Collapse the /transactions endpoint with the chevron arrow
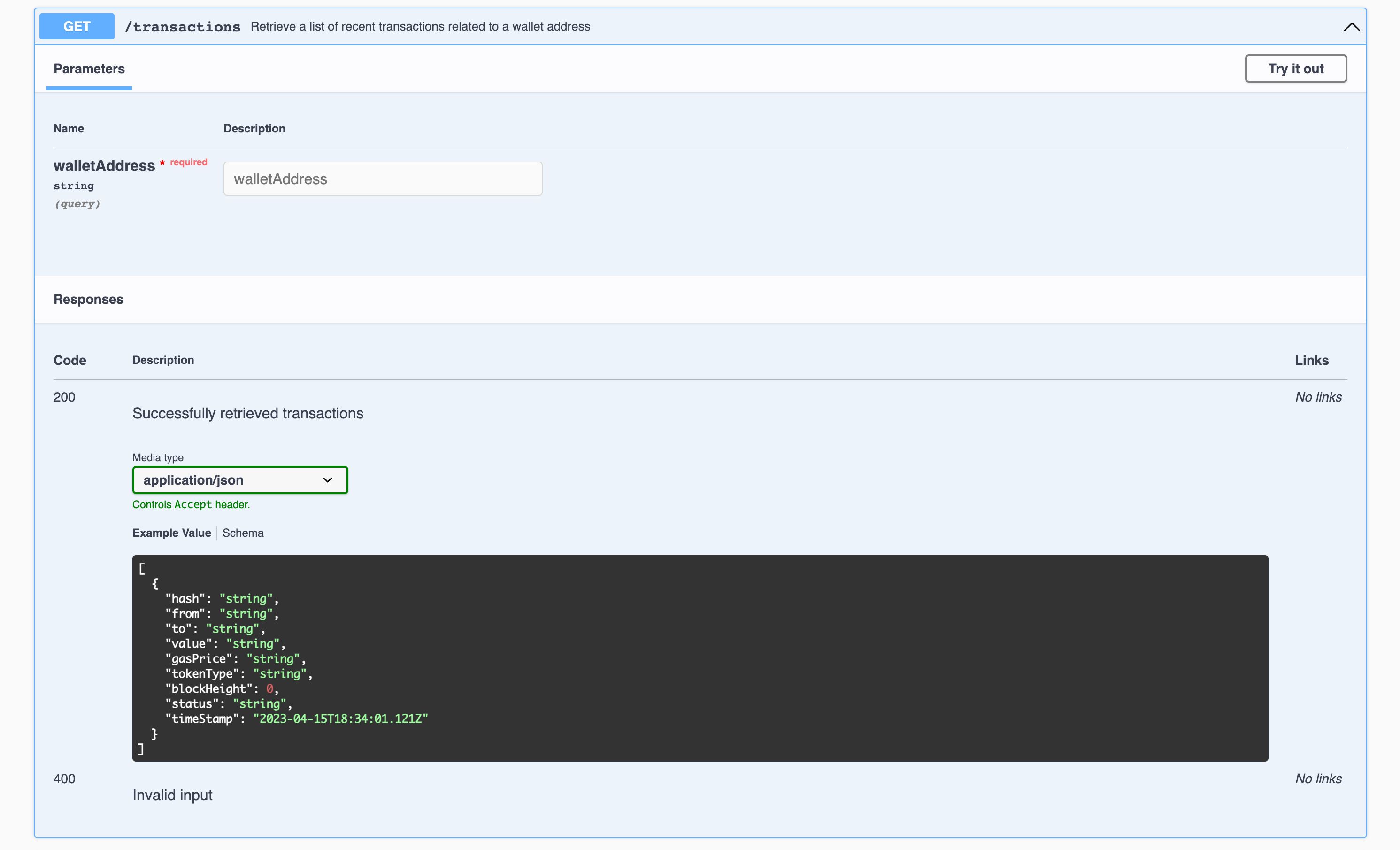 tap(1351, 27)
